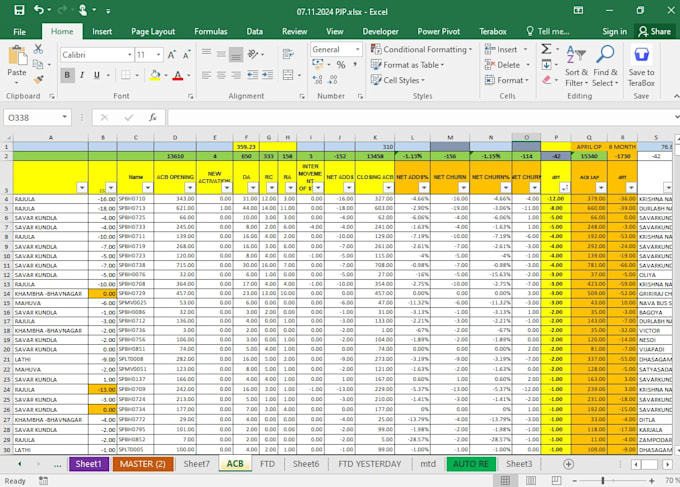Align text to the right
The image size is (680, 487).
(x=236, y=75)
